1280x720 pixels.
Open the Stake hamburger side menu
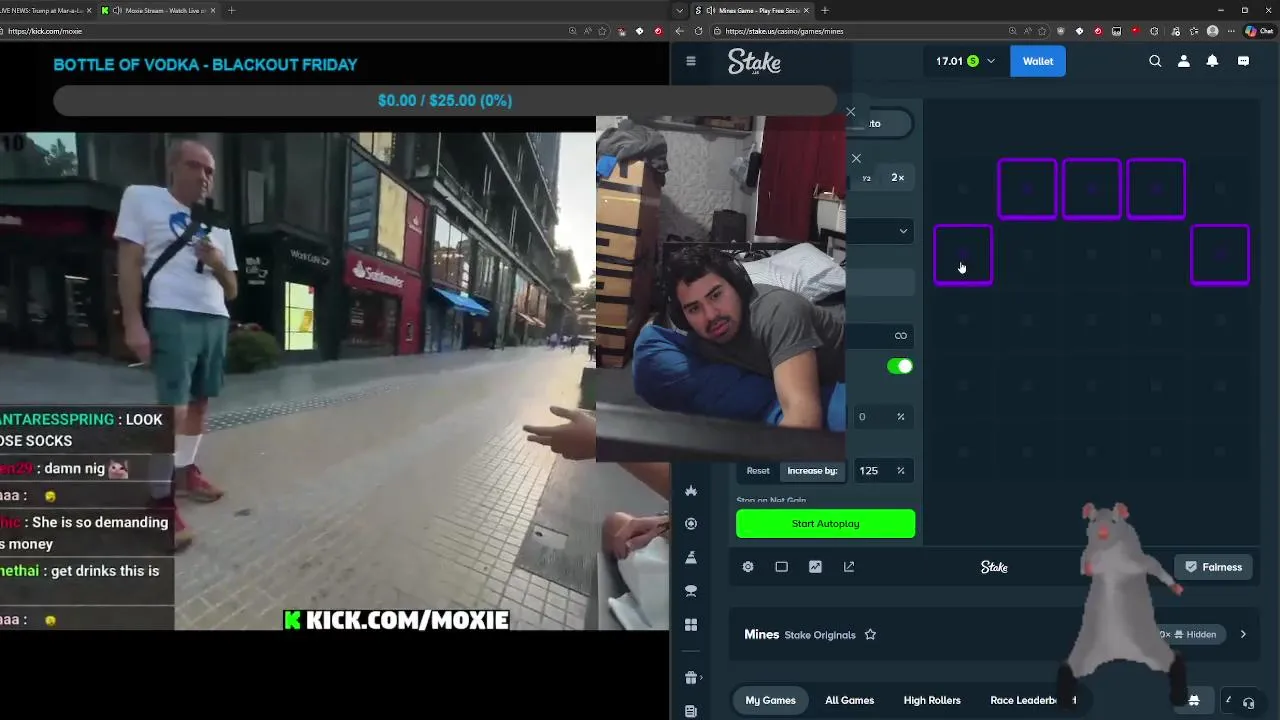click(x=690, y=61)
